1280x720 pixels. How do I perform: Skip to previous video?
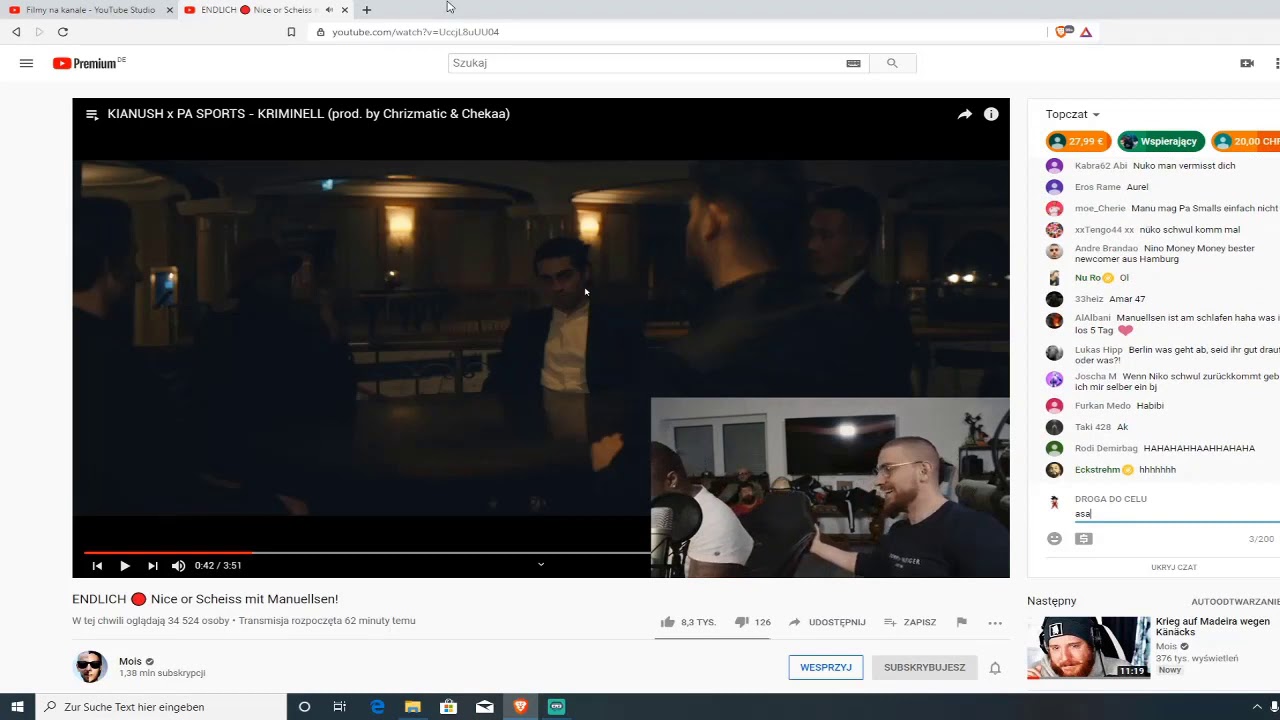coord(97,566)
